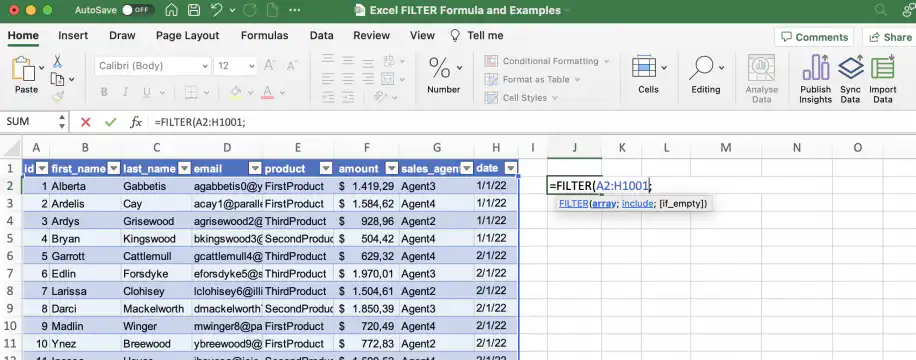Open the email column filter dropdown
Viewport: 916px width, 360px height.
coord(255,169)
